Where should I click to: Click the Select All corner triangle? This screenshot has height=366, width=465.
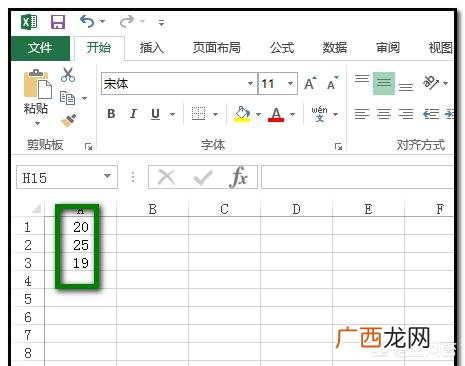point(37,209)
